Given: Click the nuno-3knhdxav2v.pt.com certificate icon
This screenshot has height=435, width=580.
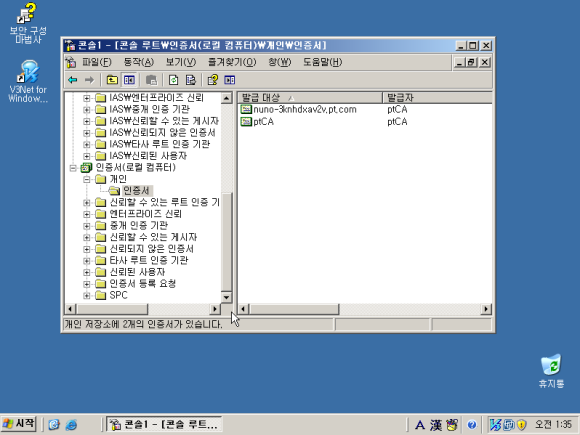Looking at the screenshot, I should (x=246, y=109).
